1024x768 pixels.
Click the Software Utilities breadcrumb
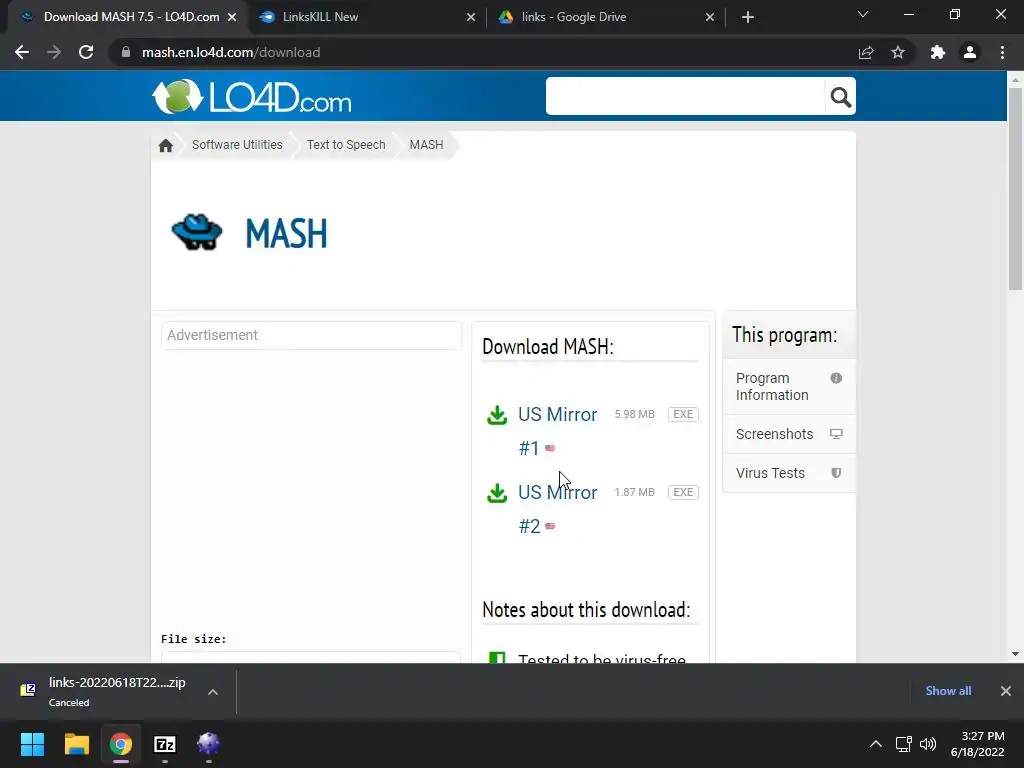(x=237, y=145)
